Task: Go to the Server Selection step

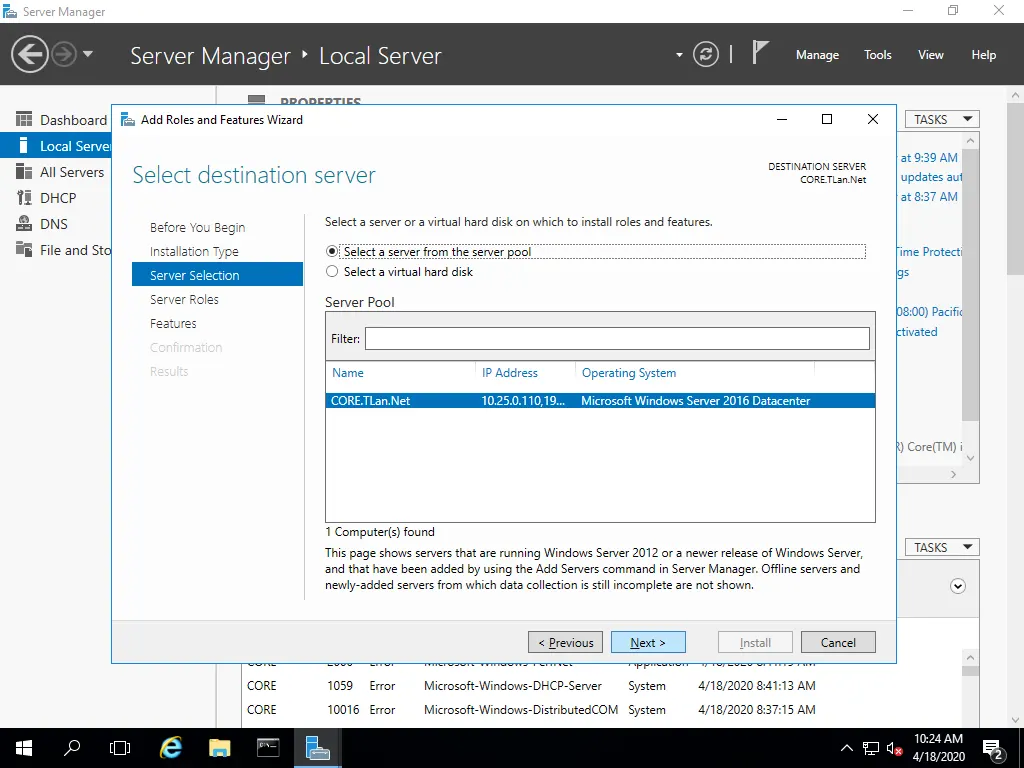Action: pyautogui.click(x=217, y=275)
